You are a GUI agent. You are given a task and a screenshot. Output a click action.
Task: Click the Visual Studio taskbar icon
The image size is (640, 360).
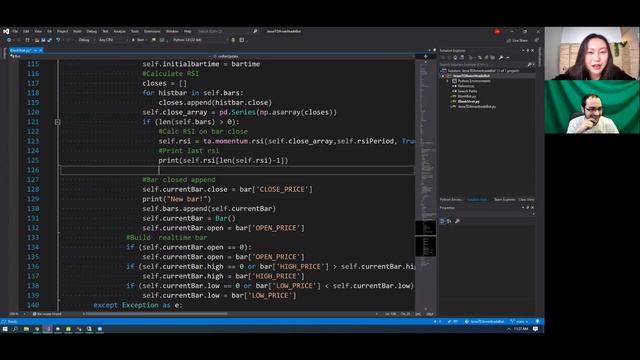tap(47, 329)
